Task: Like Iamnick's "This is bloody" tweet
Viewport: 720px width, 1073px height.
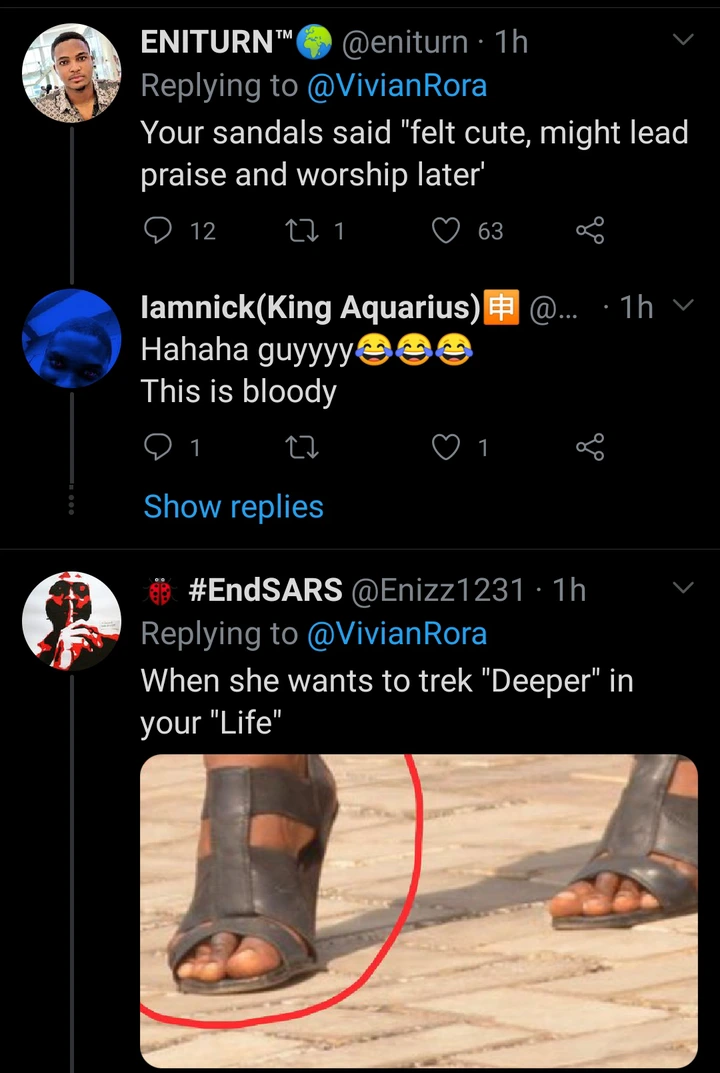Action: [x=445, y=448]
